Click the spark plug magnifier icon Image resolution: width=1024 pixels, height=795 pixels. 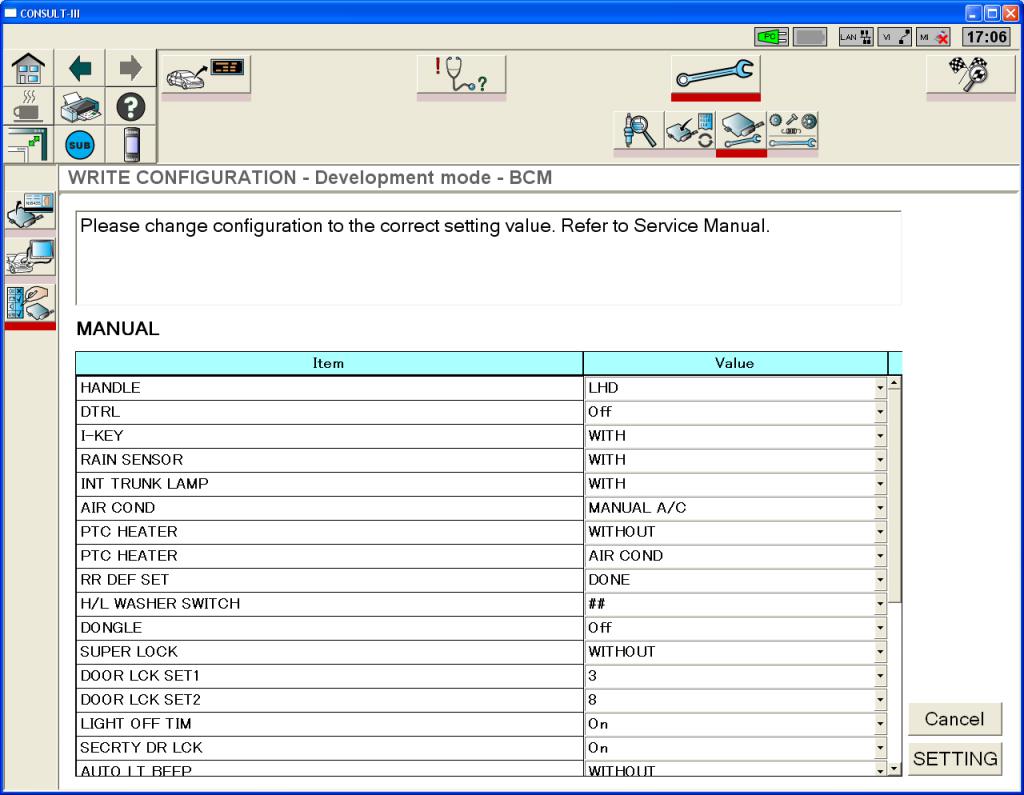coord(638,132)
